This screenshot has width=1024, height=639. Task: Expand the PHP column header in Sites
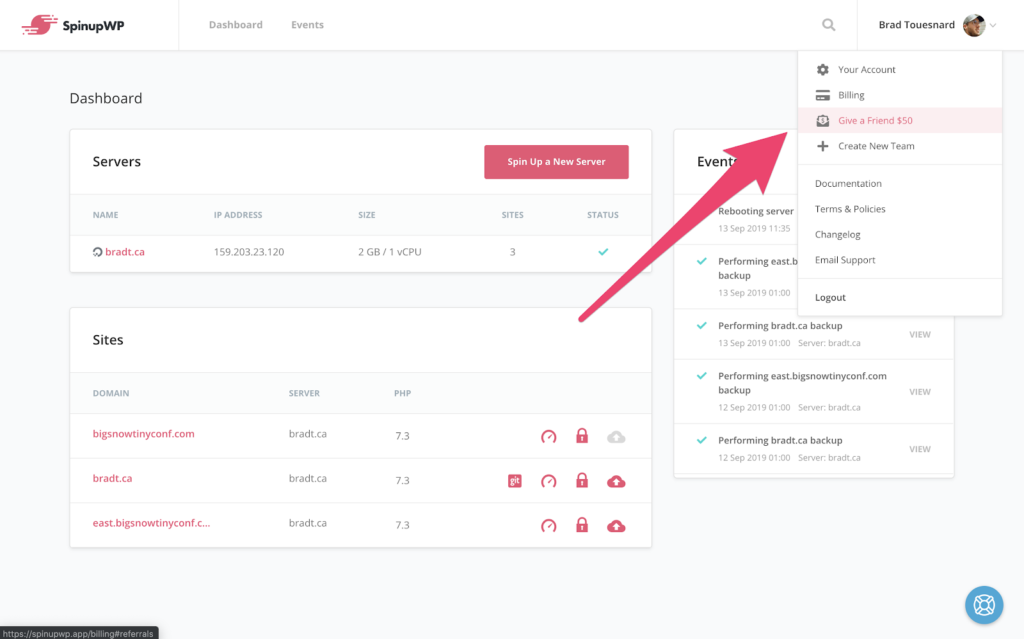pos(402,393)
